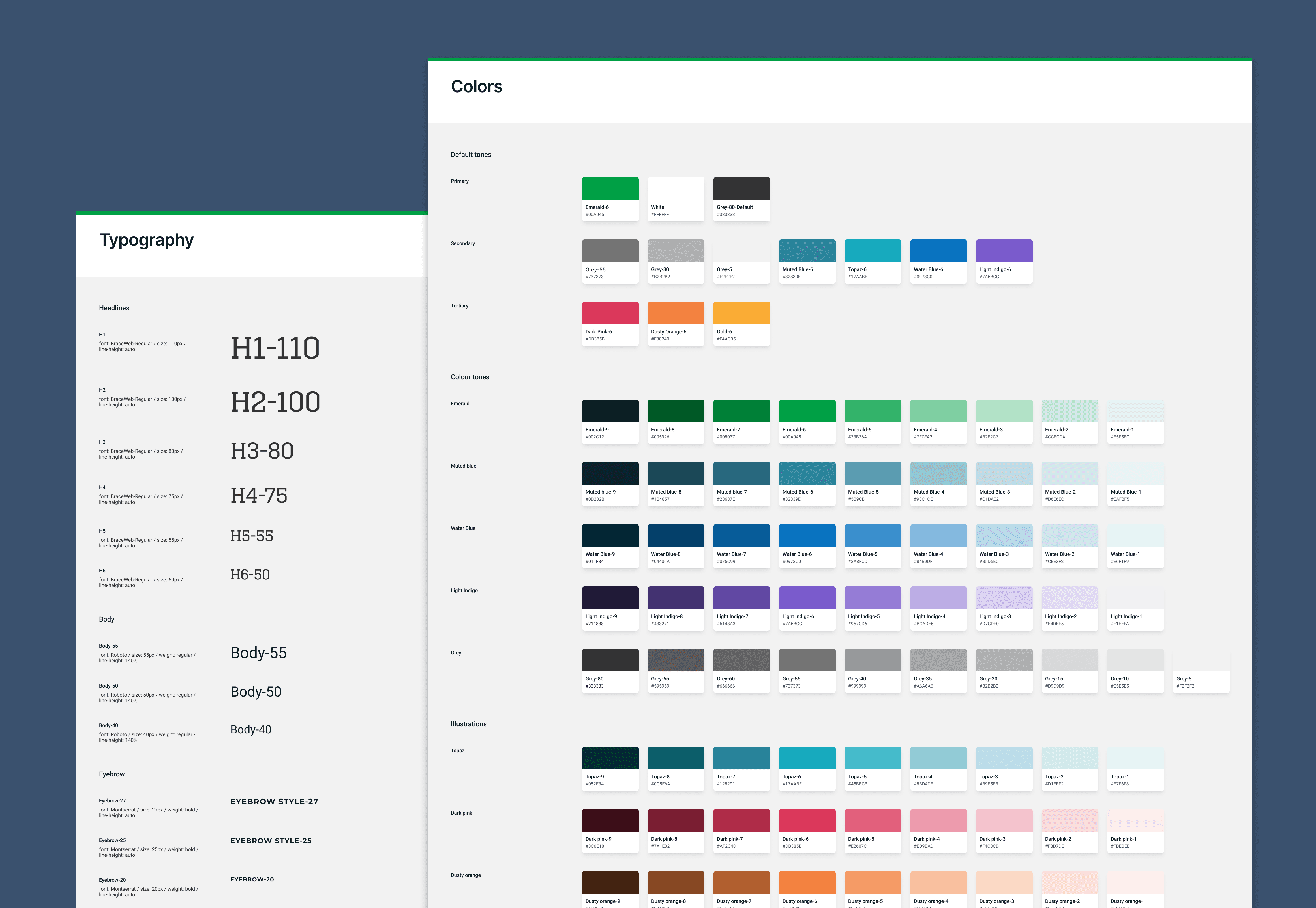Select the Light Indigo-8 swatch
The width and height of the screenshot is (1316, 908).
(x=676, y=598)
